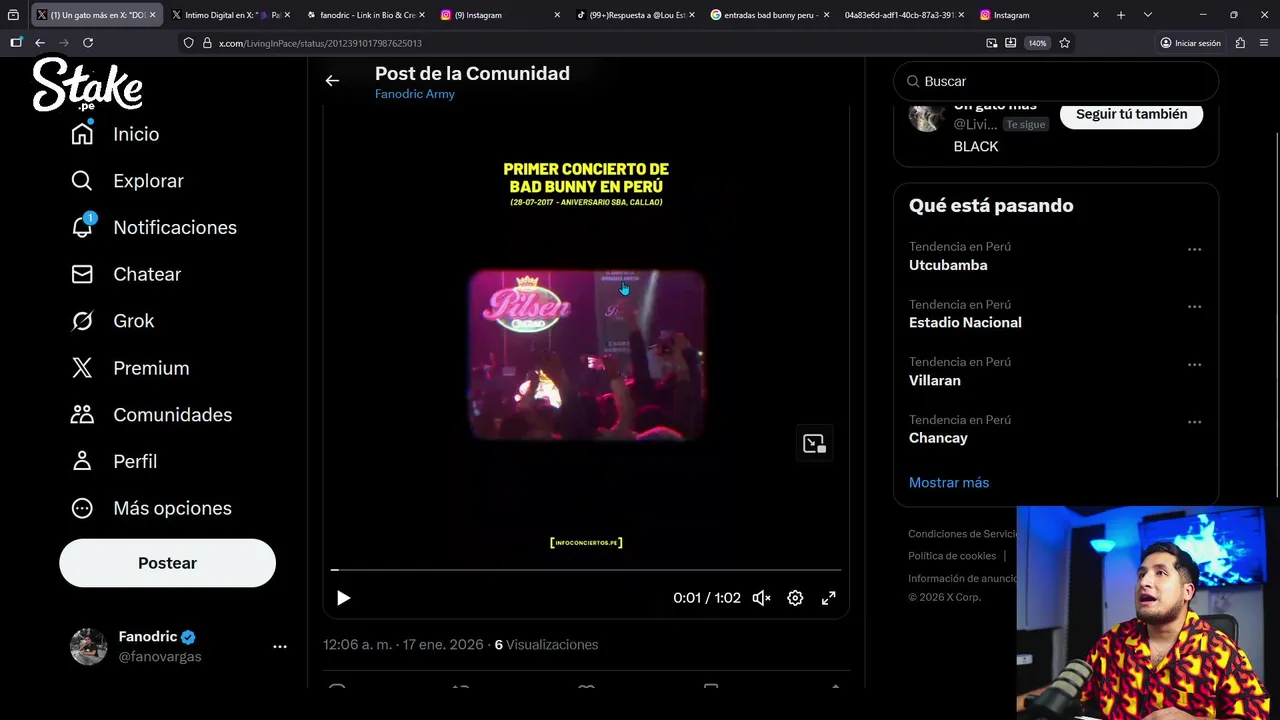Focus the Buscar search field

tap(1056, 81)
